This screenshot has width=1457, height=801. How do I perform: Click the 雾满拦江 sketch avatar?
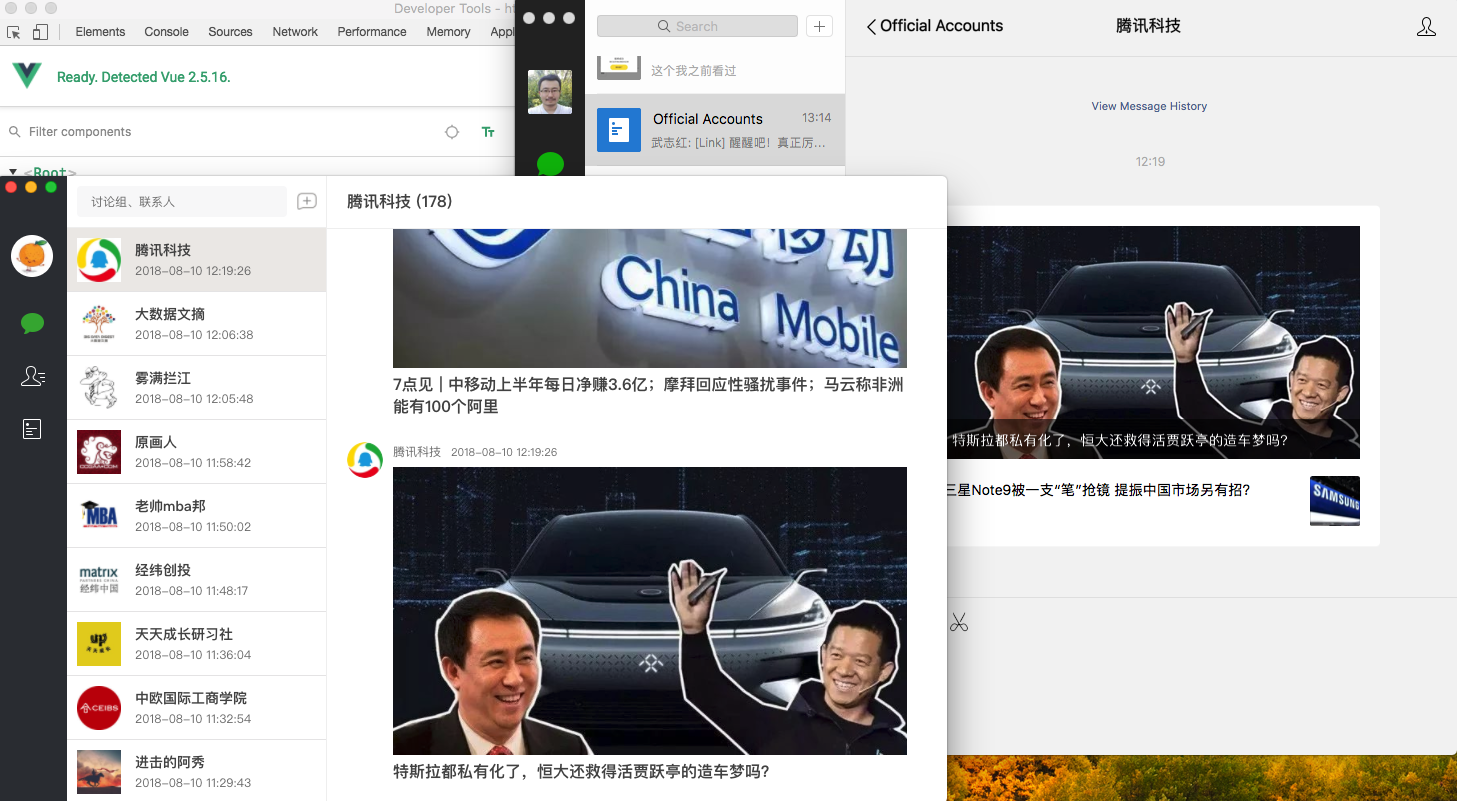(x=99, y=388)
